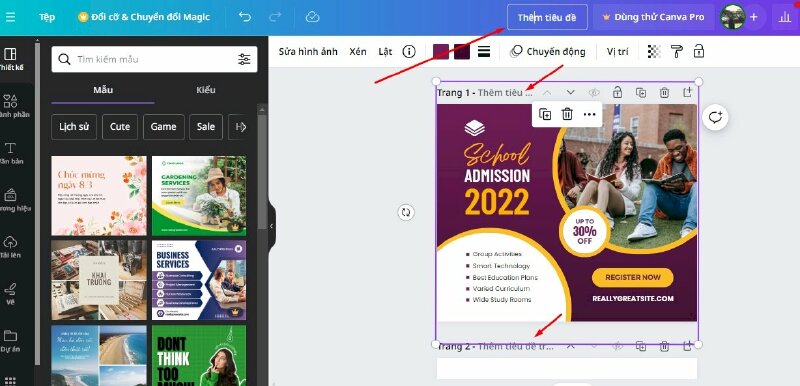The image size is (800, 386).
Task: Click Sửa hình ảnh in toolbar
Action: coord(308,52)
